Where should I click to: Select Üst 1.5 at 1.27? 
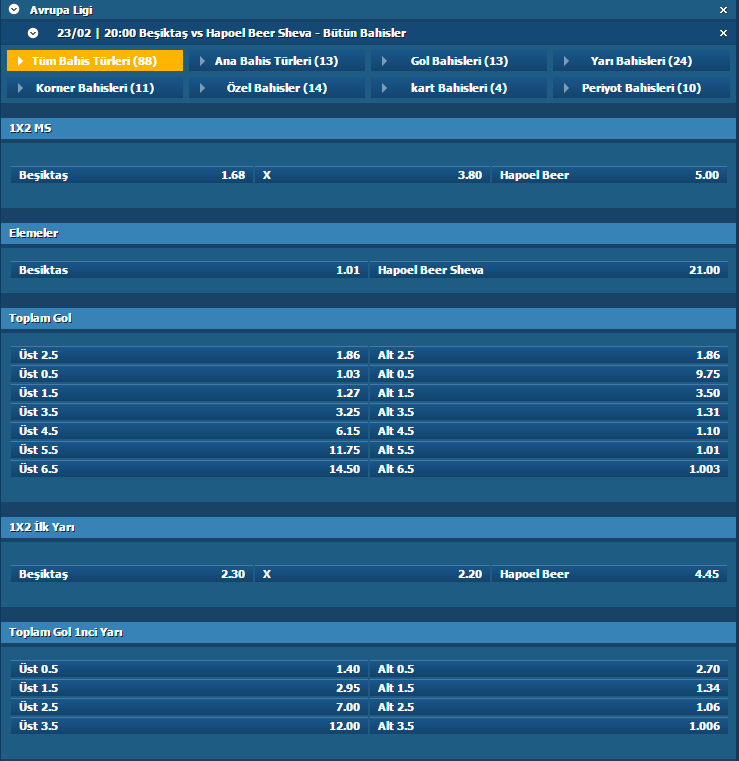coord(189,393)
